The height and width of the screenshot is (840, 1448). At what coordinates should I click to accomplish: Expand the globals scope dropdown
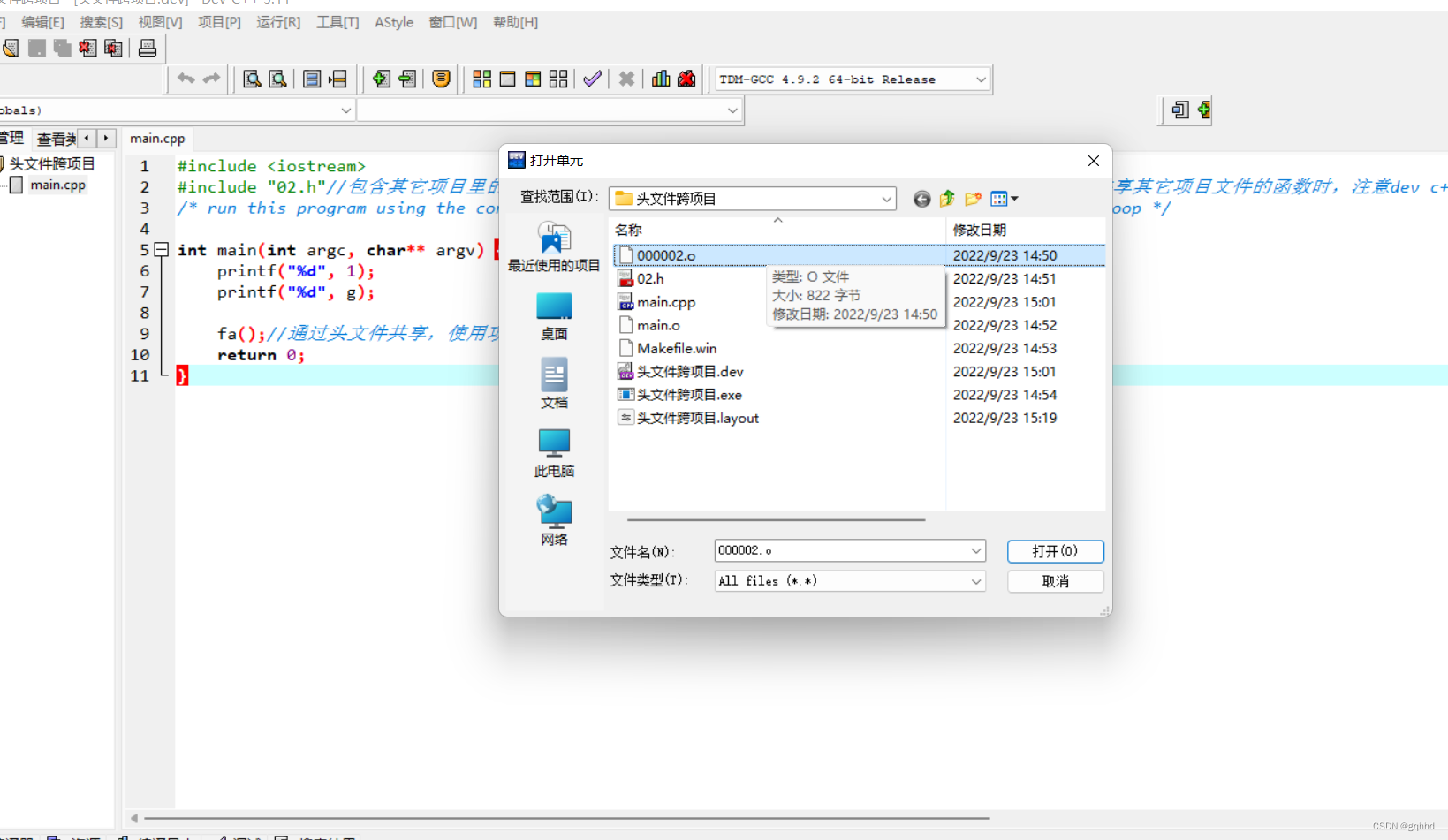pyautogui.click(x=345, y=110)
